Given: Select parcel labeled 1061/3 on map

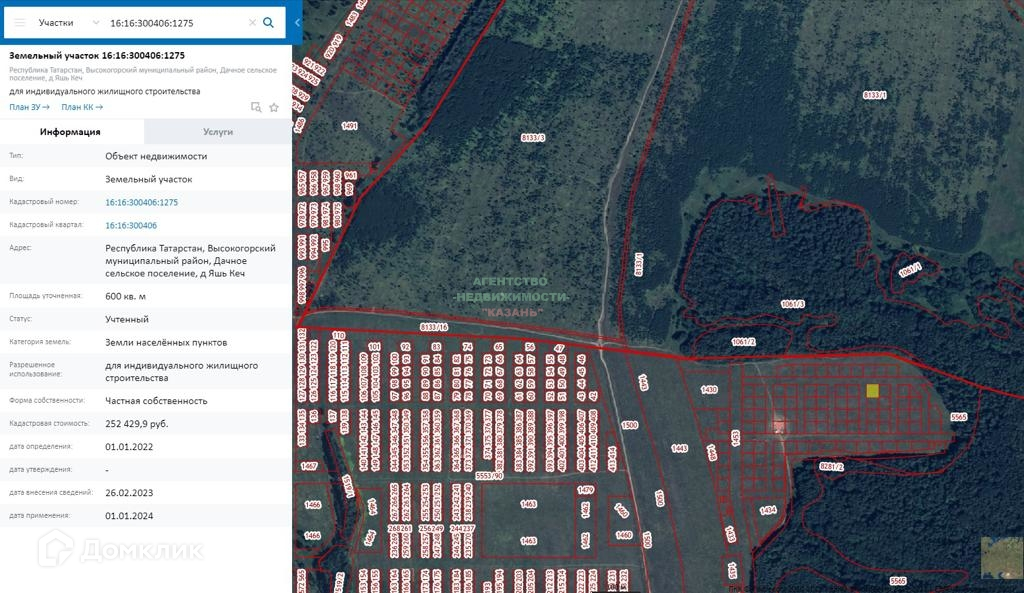Looking at the screenshot, I should click(x=793, y=304).
